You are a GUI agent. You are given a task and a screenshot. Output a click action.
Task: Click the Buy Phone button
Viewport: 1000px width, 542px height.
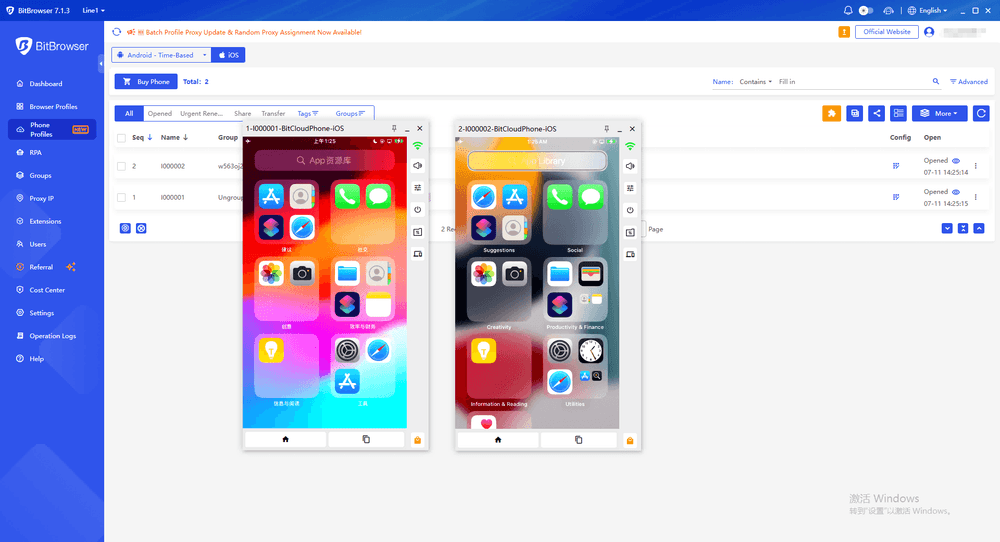[x=146, y=82]
